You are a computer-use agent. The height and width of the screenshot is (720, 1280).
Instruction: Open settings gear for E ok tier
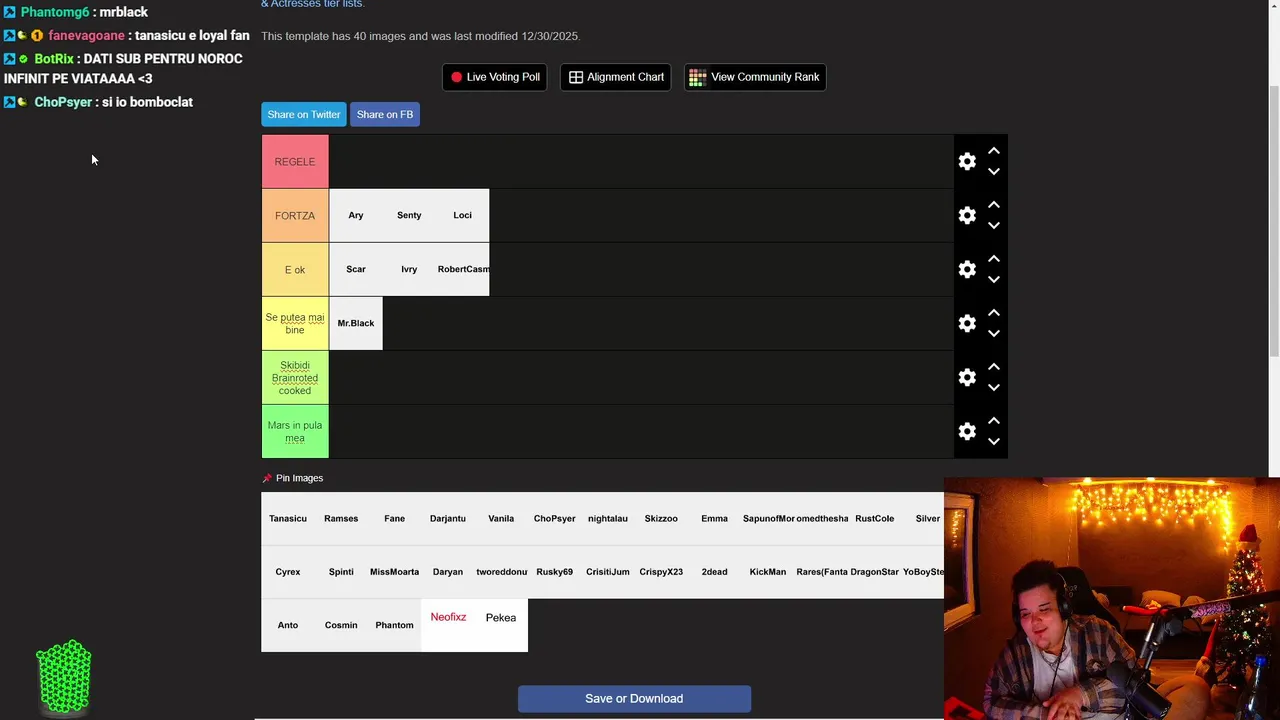point(967,269)
